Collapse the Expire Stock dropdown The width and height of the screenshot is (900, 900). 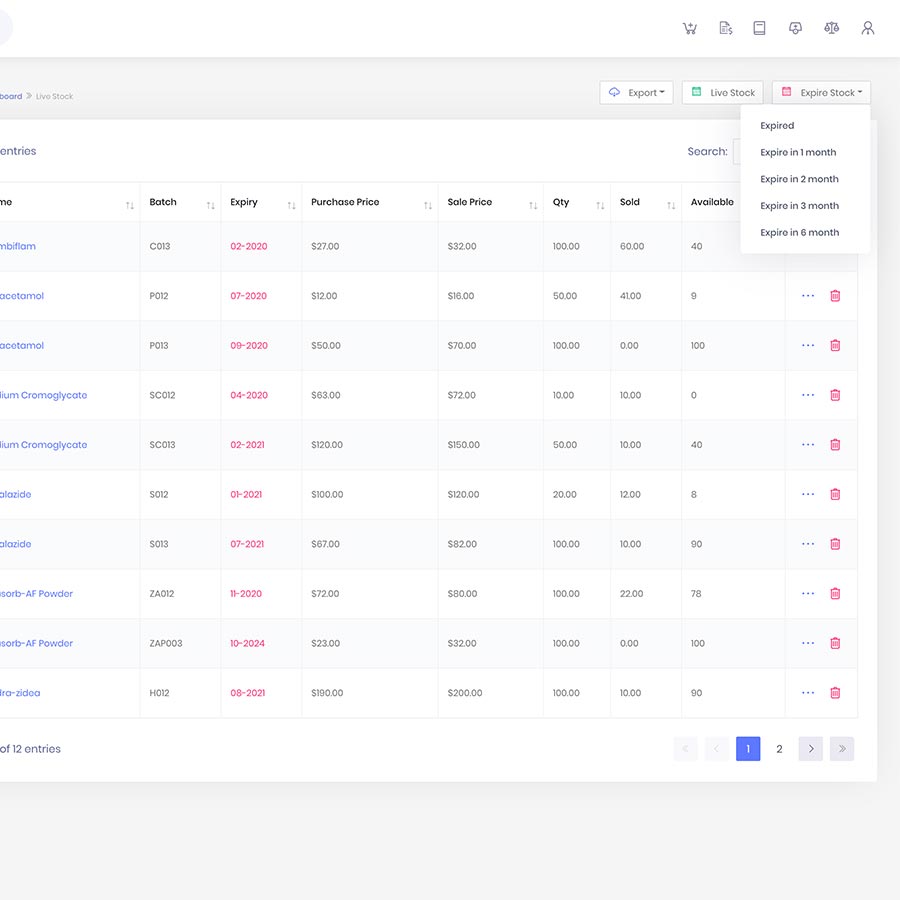[821, 93]
